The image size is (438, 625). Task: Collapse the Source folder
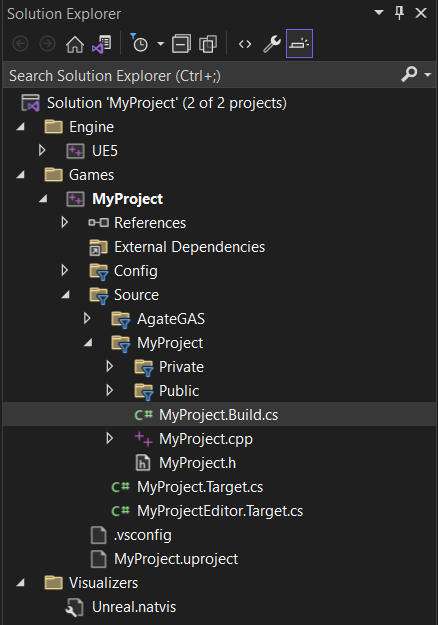65,295
